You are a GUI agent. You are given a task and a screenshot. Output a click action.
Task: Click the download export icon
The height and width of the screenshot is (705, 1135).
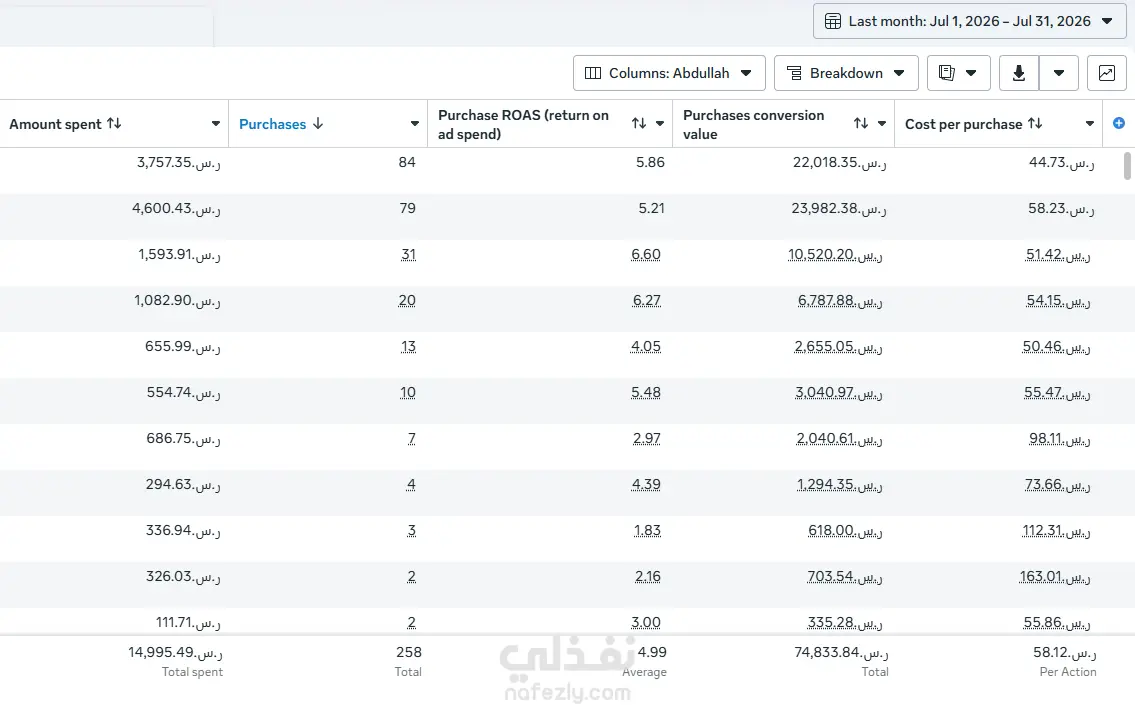click(1018, 73)
